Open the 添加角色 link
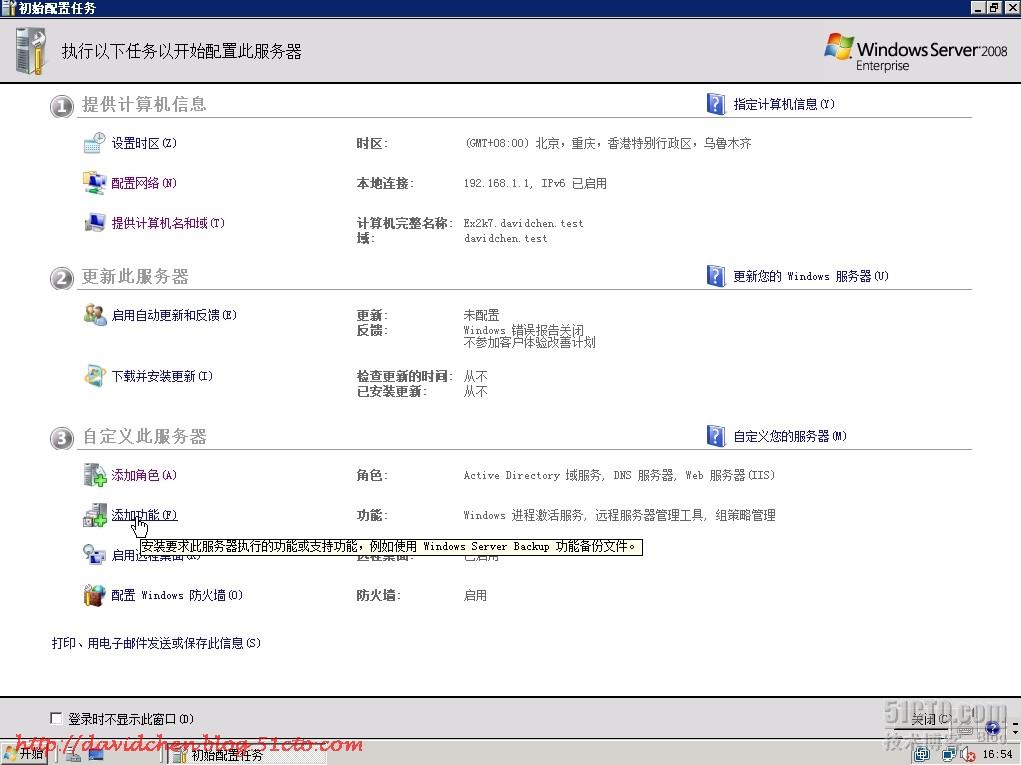Viewport: 1021px width, 765px height. [143, 475]
